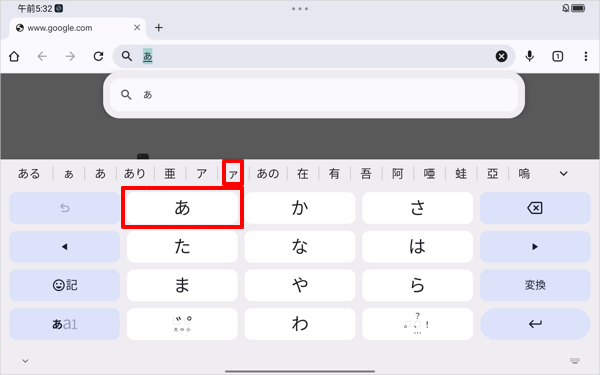Select the www.google.com tab

click(77, 28)
